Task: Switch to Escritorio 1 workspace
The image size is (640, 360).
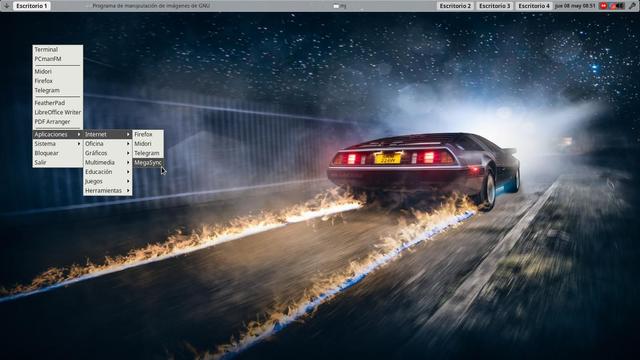Action: [x=32, y=6]
